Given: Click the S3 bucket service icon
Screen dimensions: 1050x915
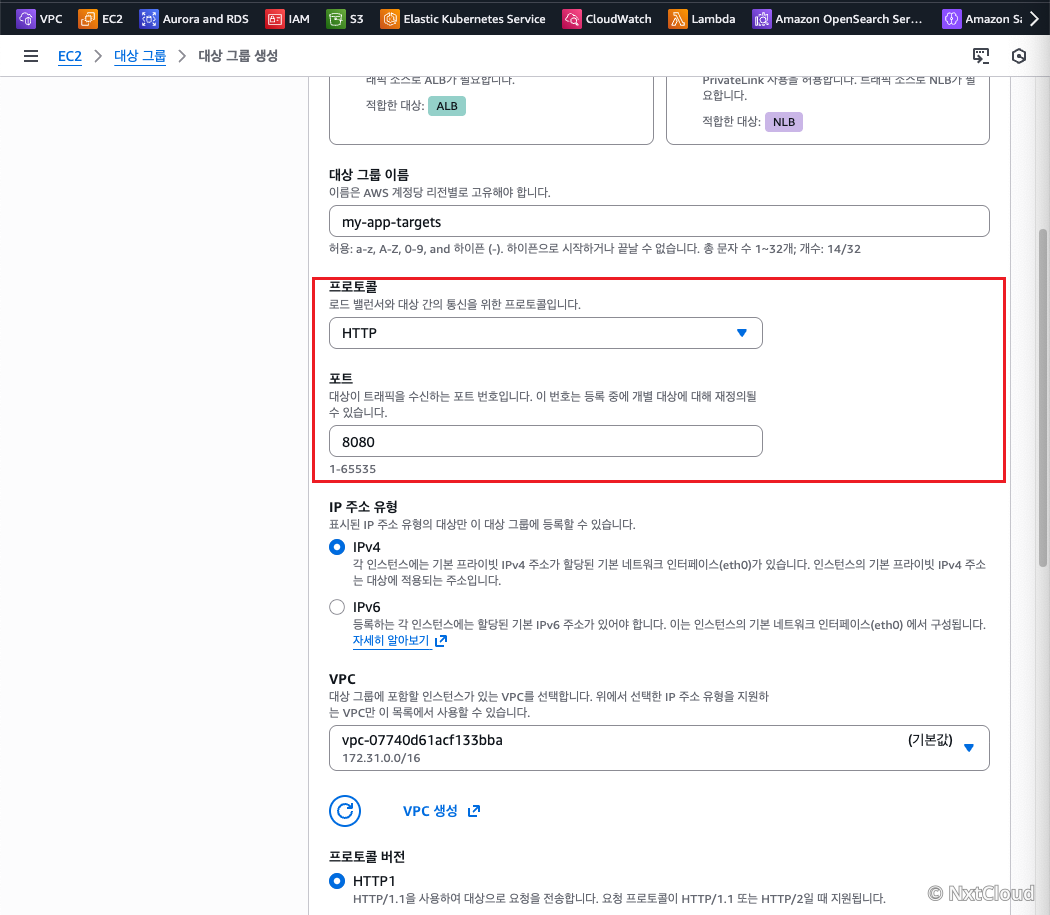Looking at the screenshot, I should (335, 19).
